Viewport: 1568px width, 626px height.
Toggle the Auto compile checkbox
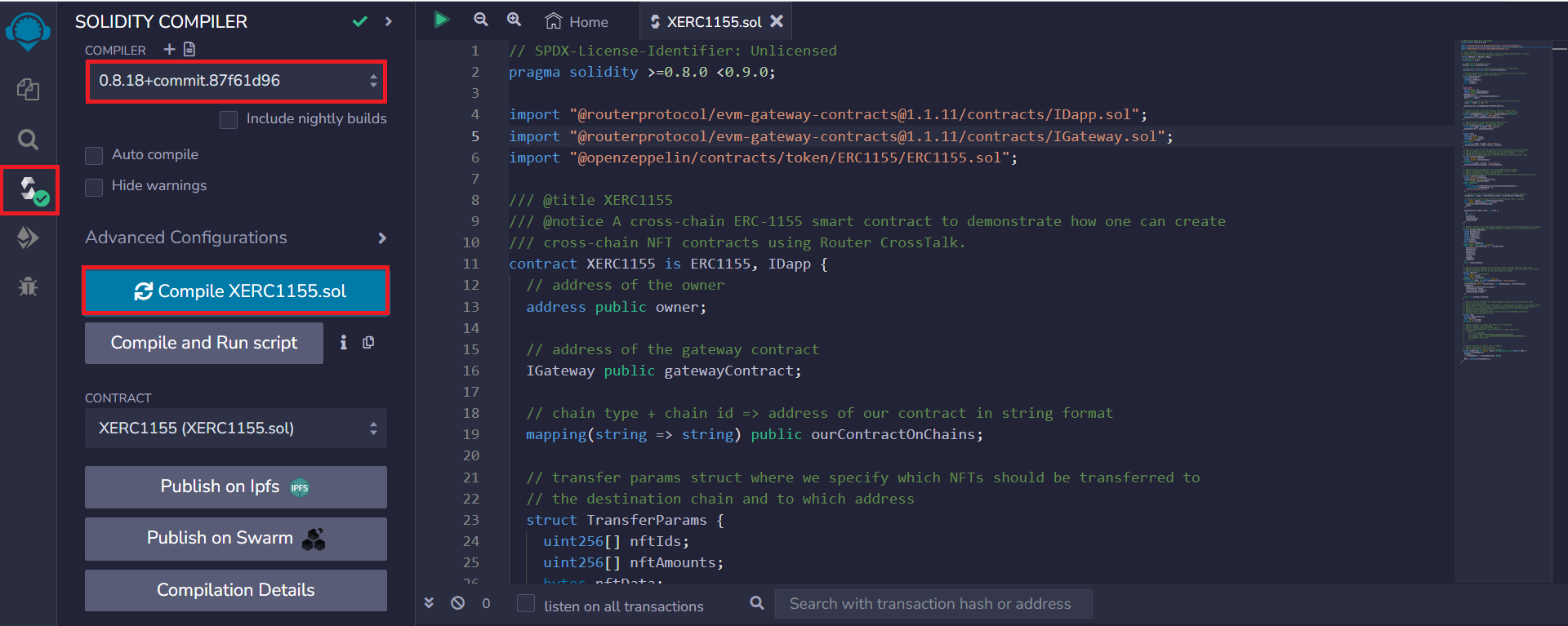coord(94,155)
